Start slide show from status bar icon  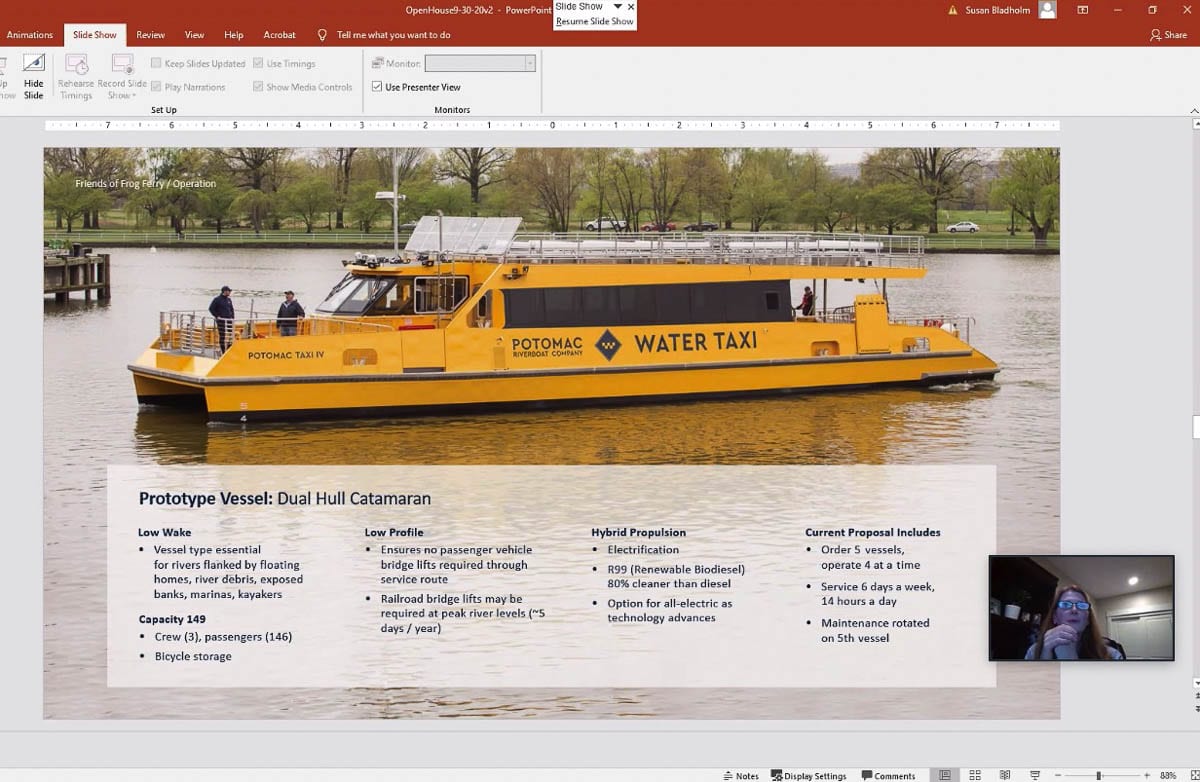click(x=1034, y=775)
